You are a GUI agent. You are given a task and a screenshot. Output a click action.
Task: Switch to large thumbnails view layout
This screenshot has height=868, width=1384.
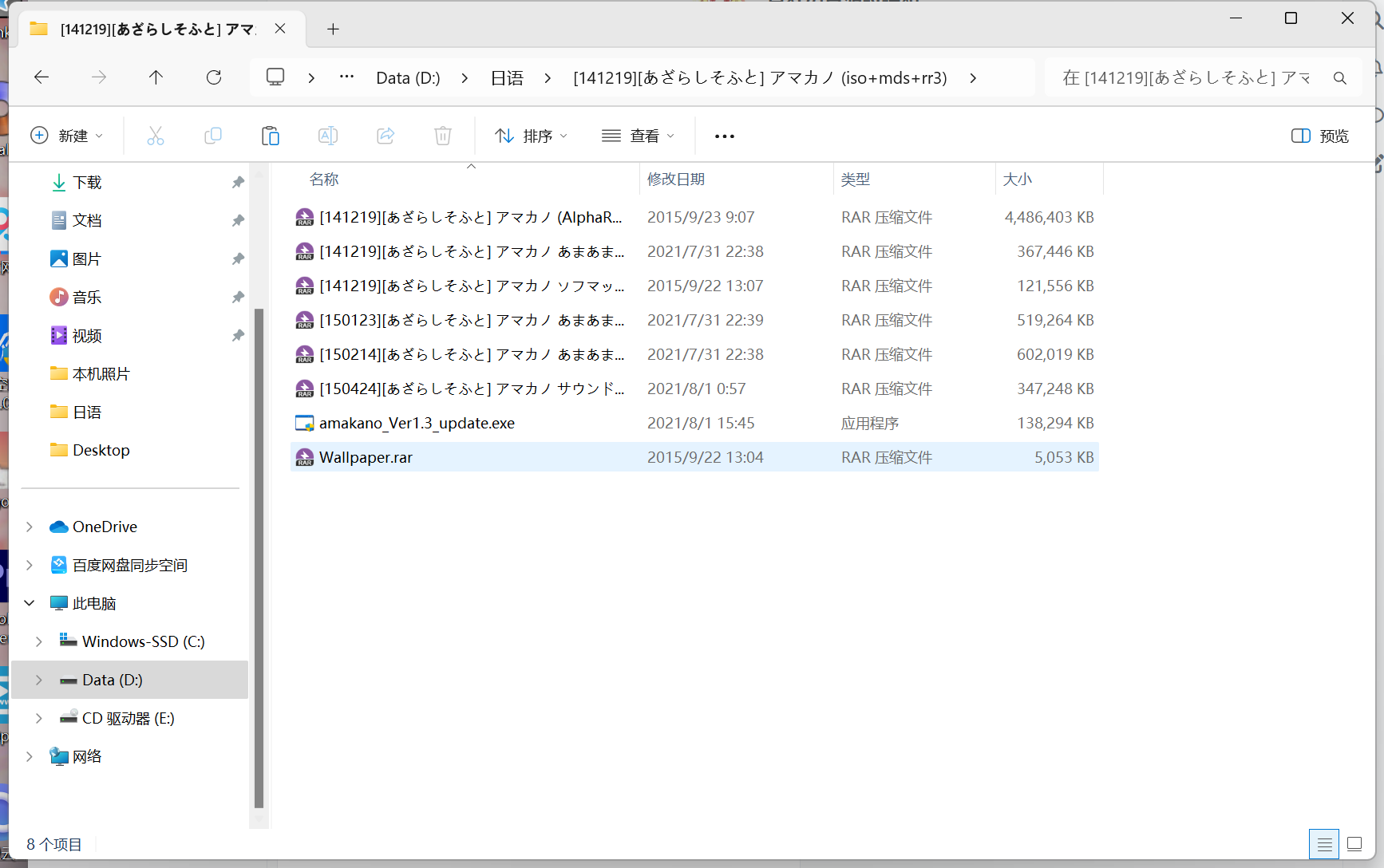(1354, 844)
